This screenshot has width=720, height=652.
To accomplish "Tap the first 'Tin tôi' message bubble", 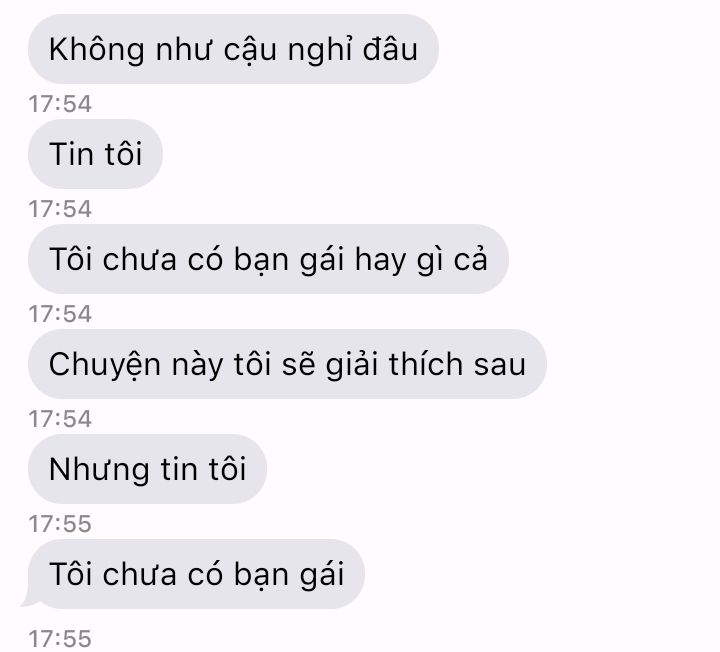I will point(96,153).
